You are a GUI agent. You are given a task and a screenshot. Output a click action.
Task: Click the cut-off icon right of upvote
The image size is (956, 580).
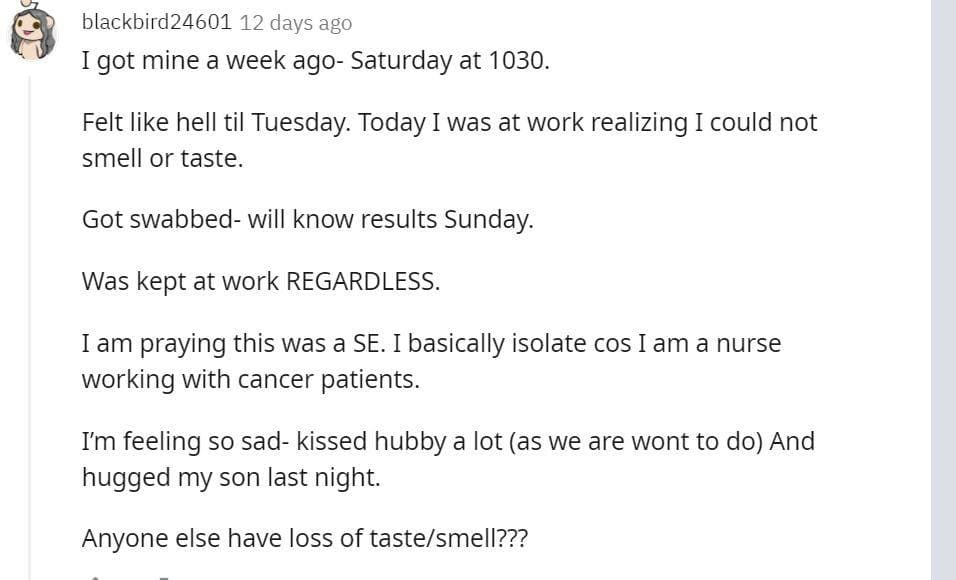pos(161,576)
